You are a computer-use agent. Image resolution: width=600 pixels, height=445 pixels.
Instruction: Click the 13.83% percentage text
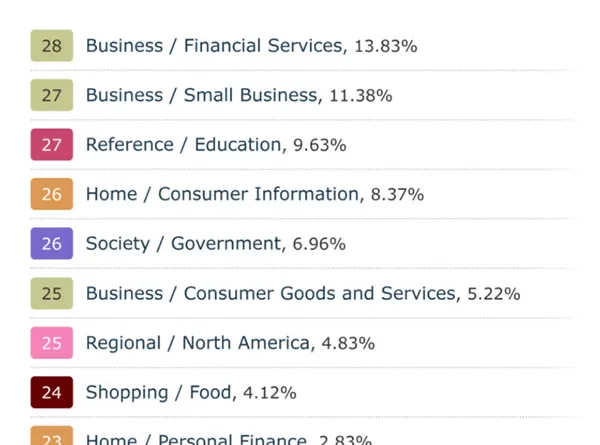[x=386, y=46]
